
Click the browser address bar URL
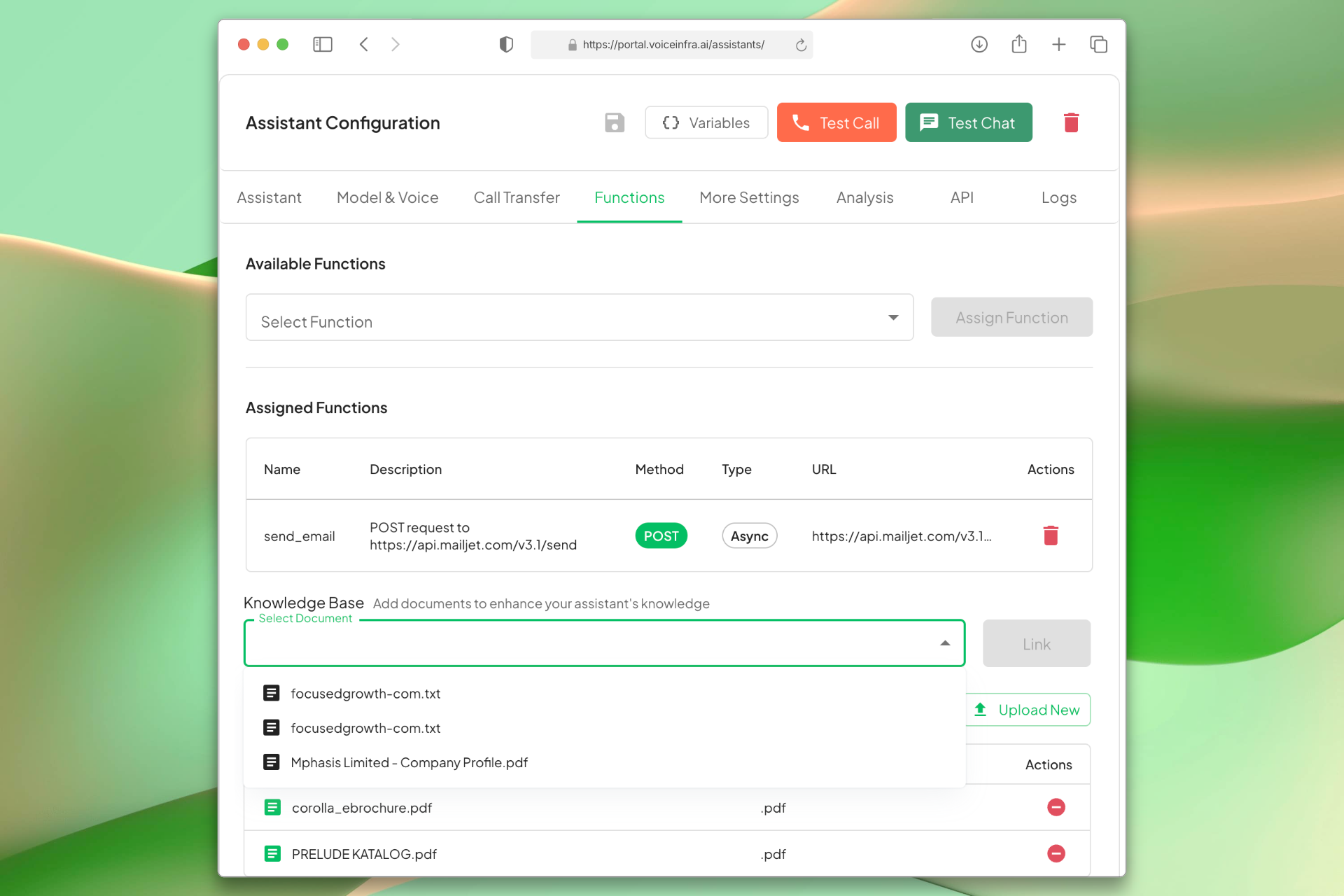tap(673, 45)
